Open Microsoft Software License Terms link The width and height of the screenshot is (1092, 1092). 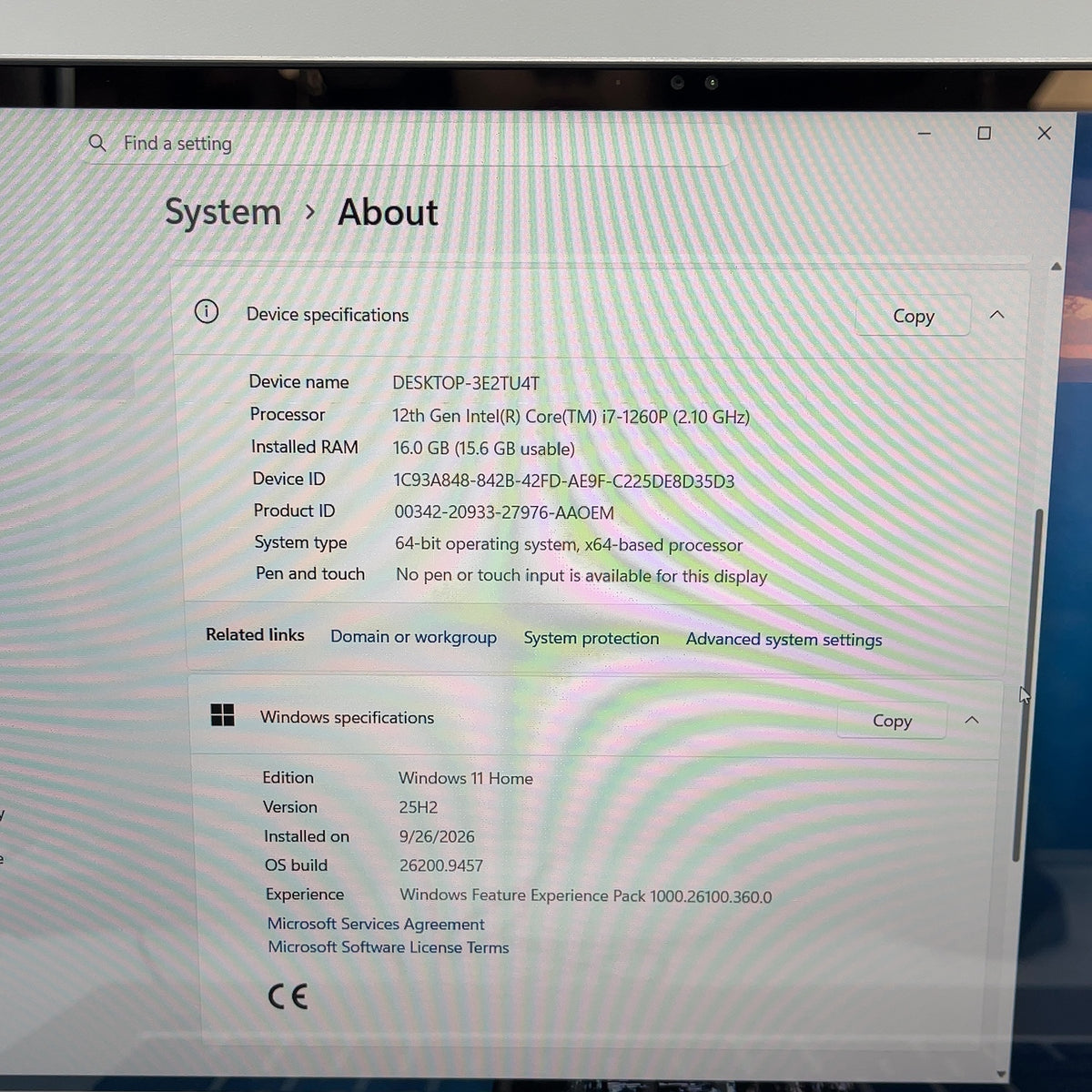(x=389, y=947)
